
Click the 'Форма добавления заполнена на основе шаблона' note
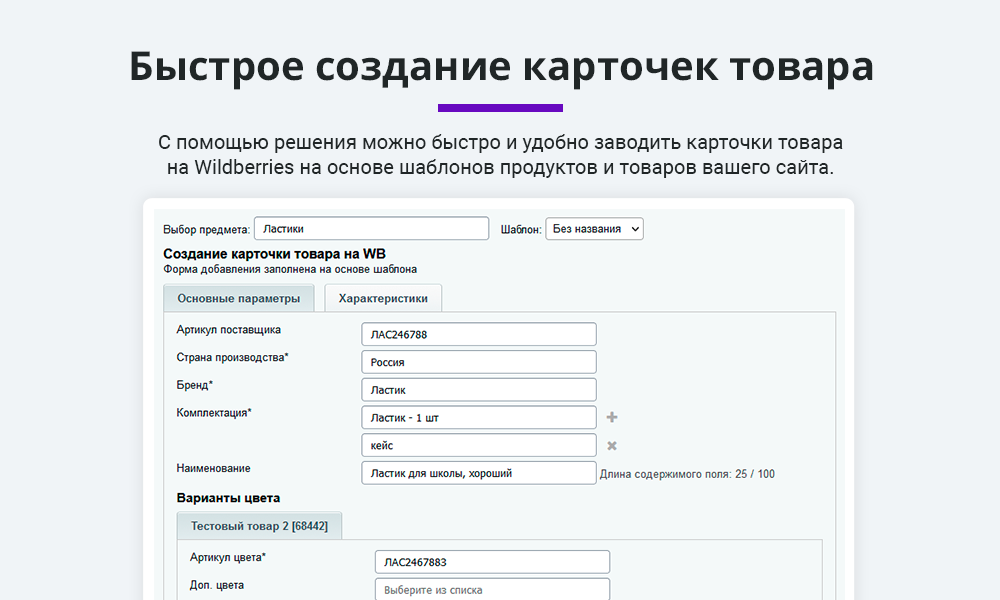(x=290, y=270)
